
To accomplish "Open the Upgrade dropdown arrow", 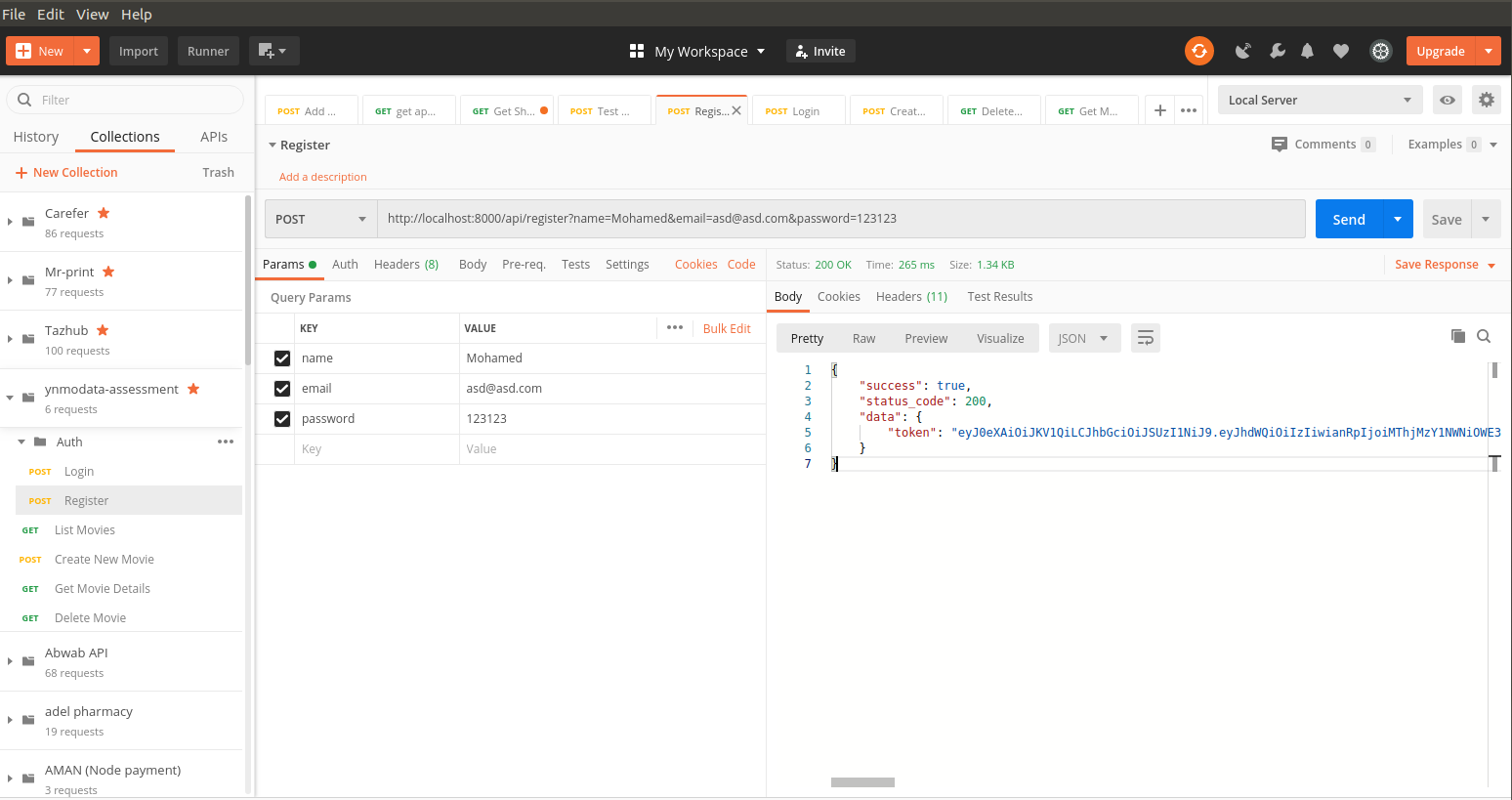I will click(1489, 51).
